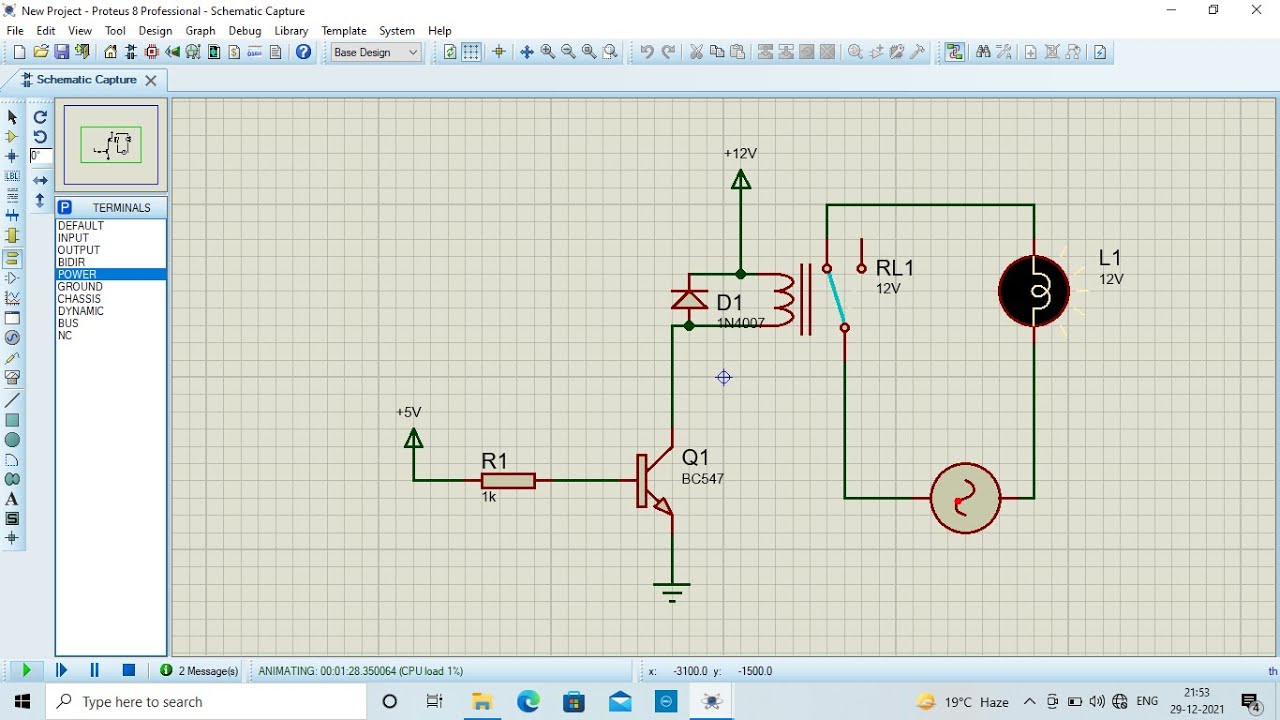Select the Graph mode tool
This screenshot has height=720, width=1280.
pos(12,298)
